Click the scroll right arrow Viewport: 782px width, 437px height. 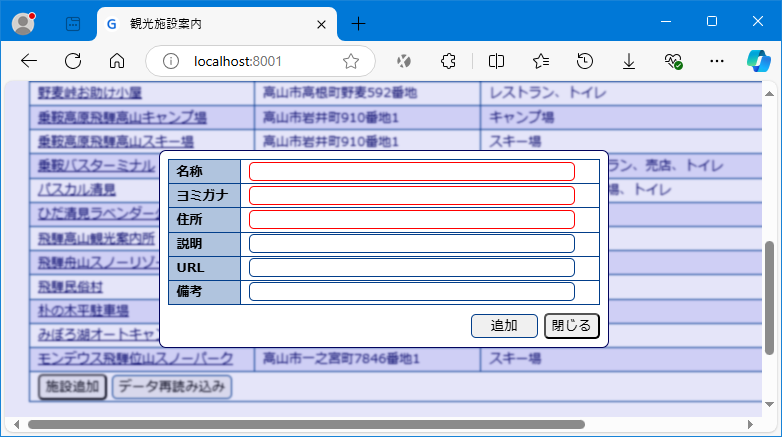pyautogui.click(x=750, y=425)
